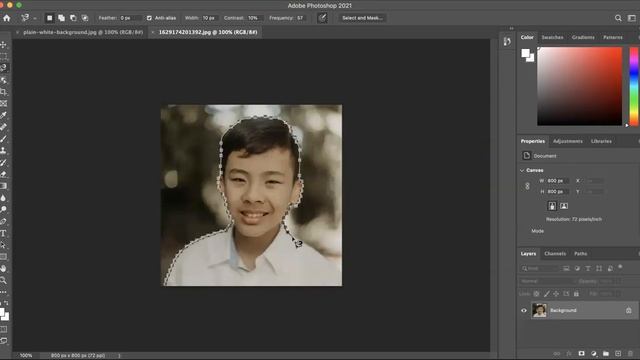Open the layer blend mode dropdown

(x=548, y=281)
